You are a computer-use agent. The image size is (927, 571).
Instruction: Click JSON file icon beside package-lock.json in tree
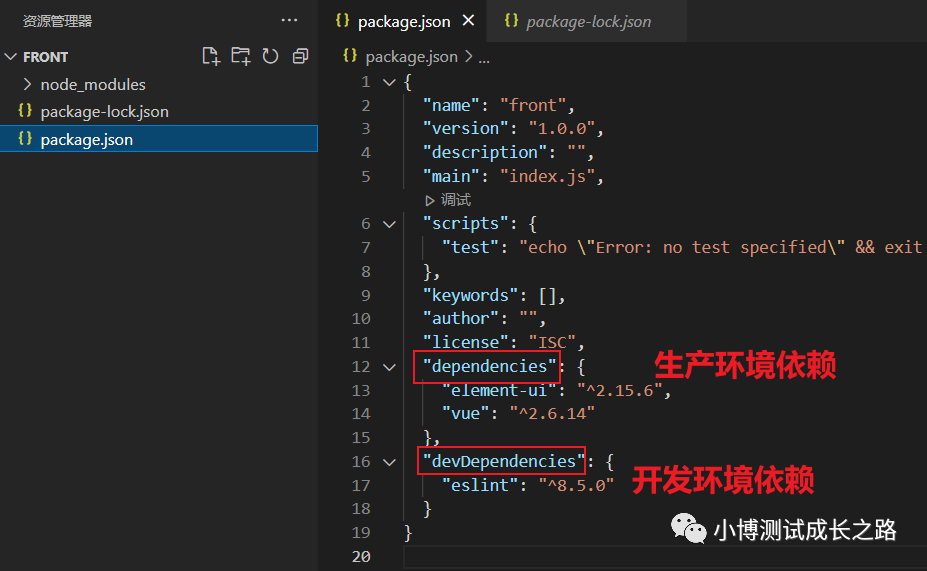point(25,111)
